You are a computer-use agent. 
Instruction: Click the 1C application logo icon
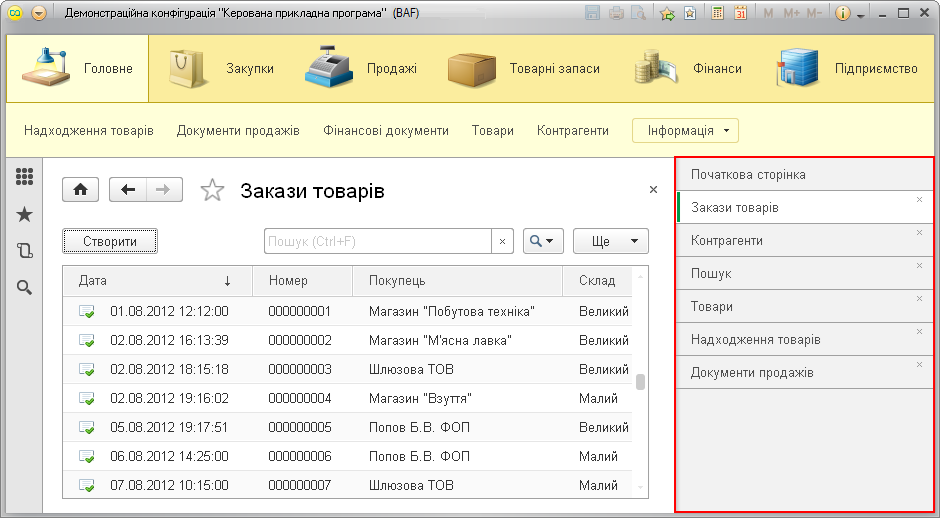point(14,13)
